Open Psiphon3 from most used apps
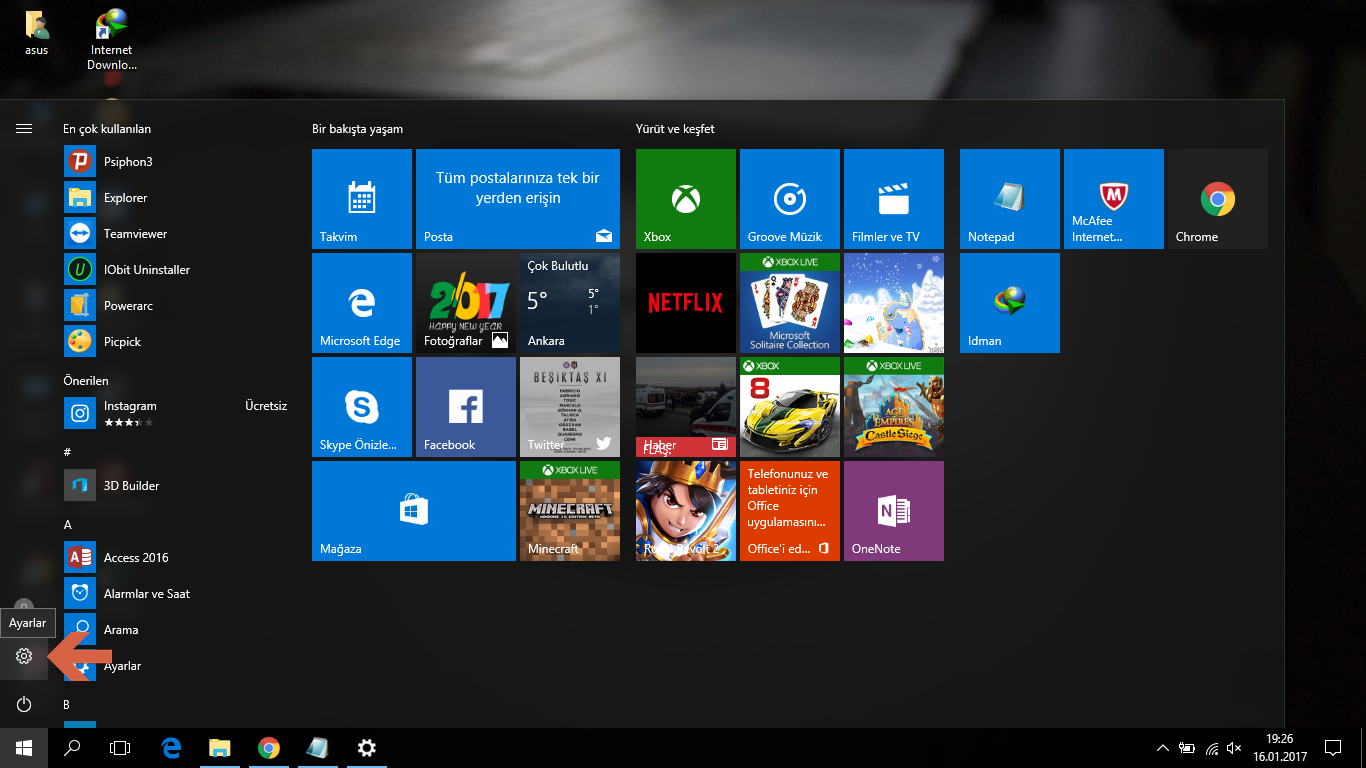This screenshot has width=1366, height=768. (130, 161)
